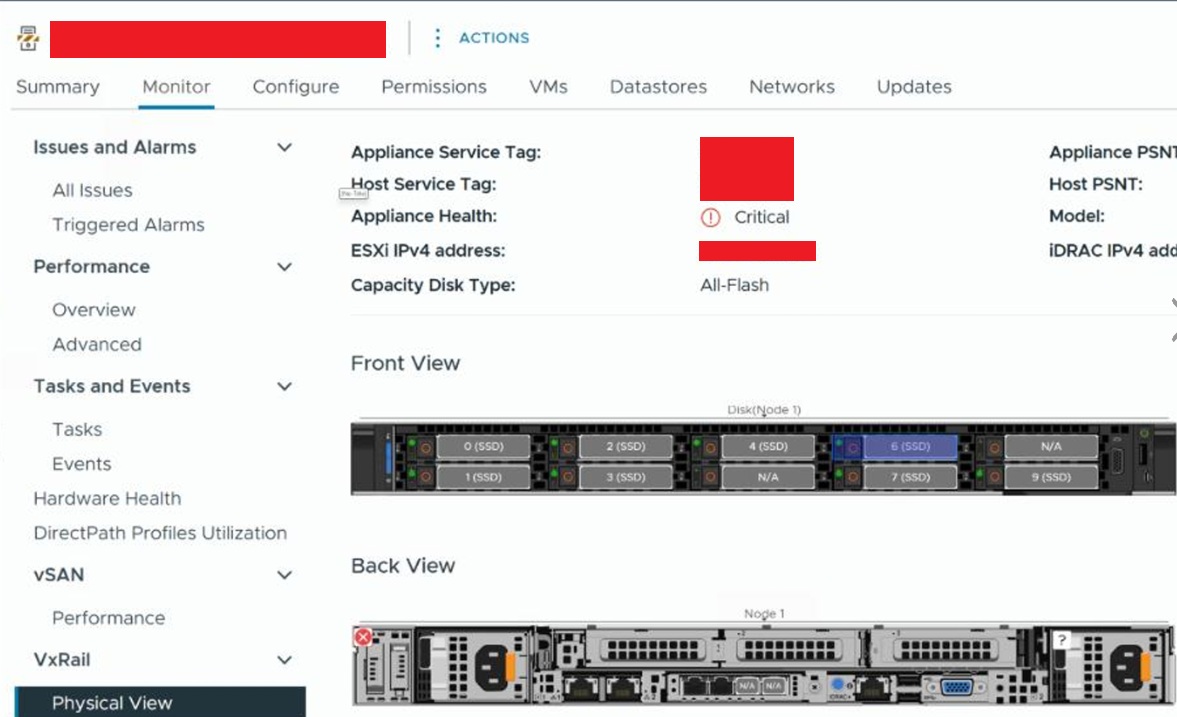Click the blue iDRAC indicator in Back View
This screenshot has height=717, width=1177.
(x=838, y=684)
